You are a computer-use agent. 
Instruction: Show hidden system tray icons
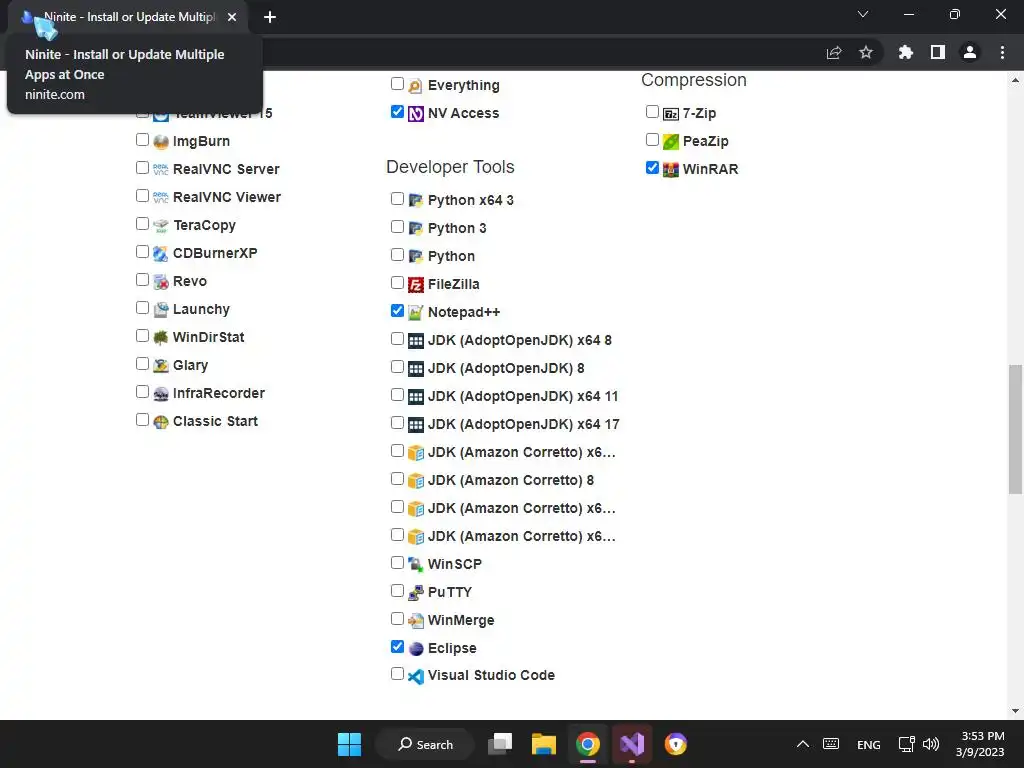coord(803,744)
